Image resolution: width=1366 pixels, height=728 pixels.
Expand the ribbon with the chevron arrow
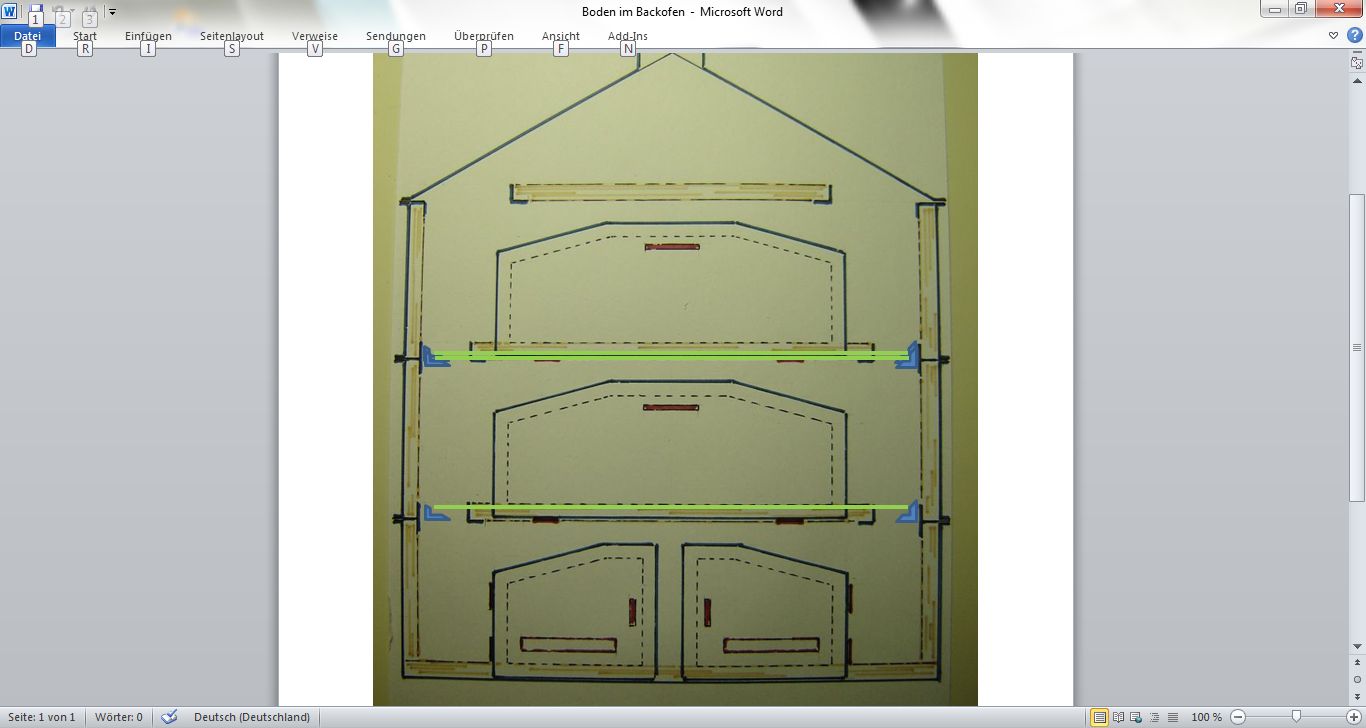(x=1333, y=35)
